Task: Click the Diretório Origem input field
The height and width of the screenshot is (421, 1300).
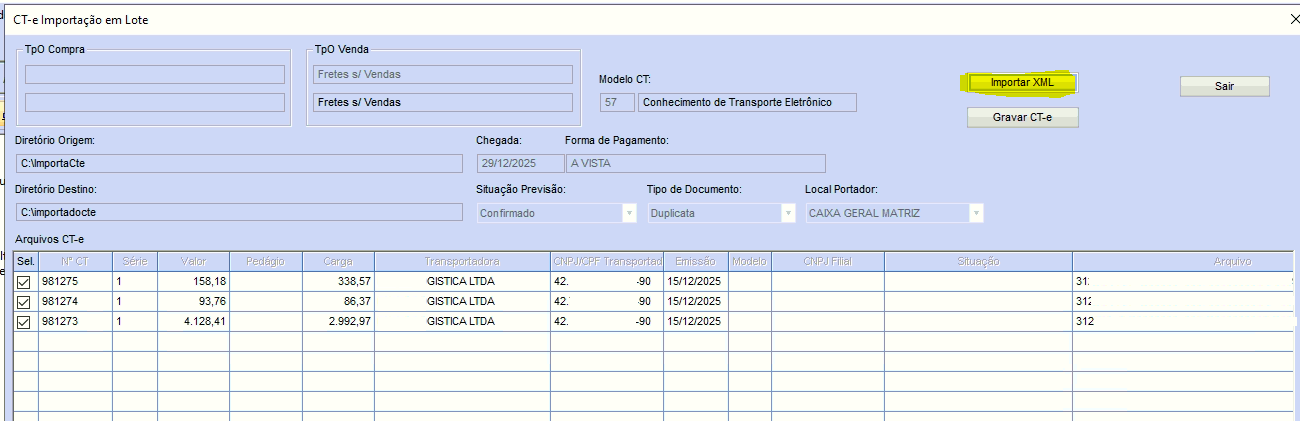Action: (x=239, y=163)
